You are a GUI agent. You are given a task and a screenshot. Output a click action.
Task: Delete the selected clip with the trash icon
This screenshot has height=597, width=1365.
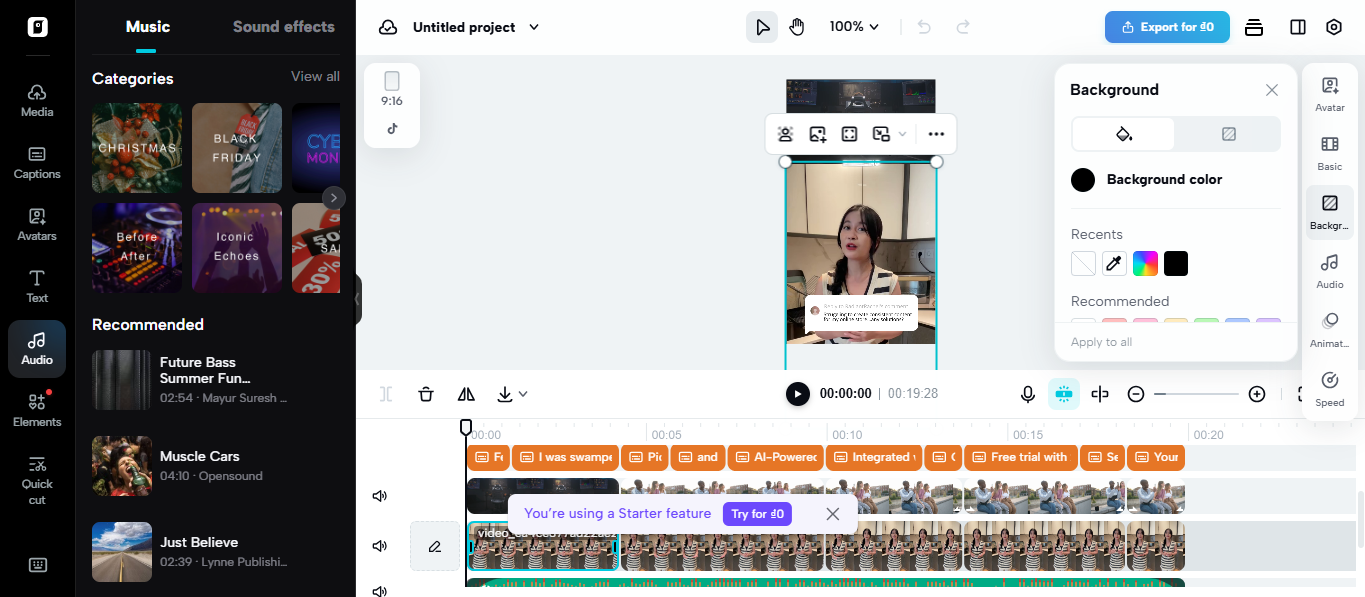point(426,393)
